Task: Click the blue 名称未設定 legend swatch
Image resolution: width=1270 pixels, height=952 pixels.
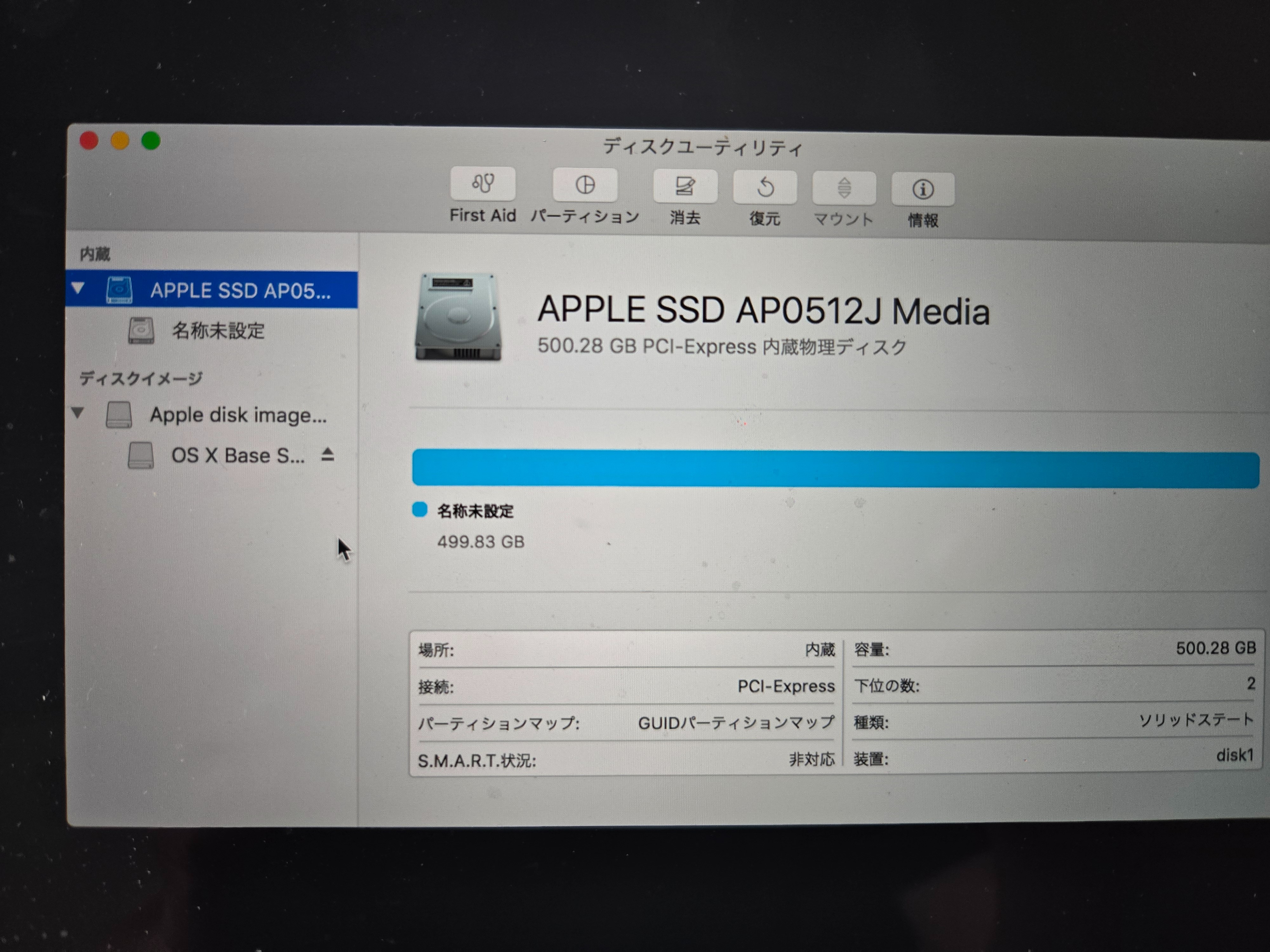Action: pyautogui.click(x=420, y=510)
